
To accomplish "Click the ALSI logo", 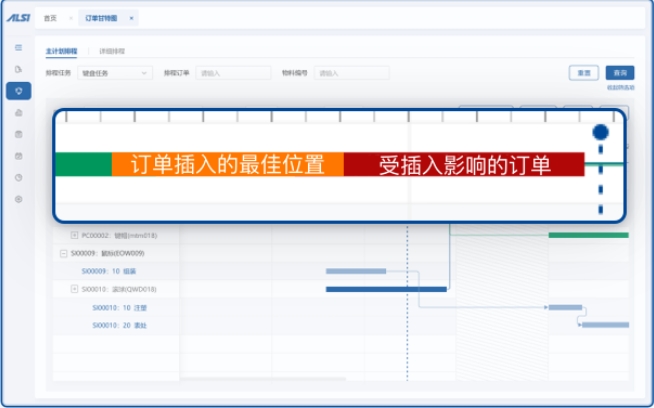I will 18,18.
